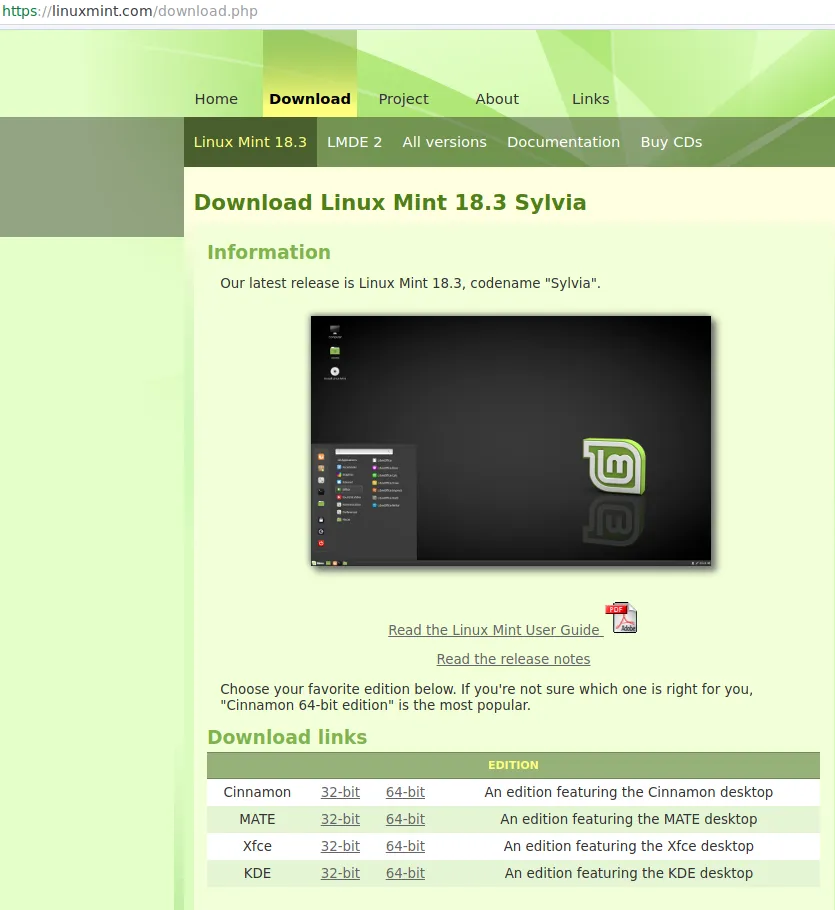Download KDE 32-bit edition

click(341, 873)
